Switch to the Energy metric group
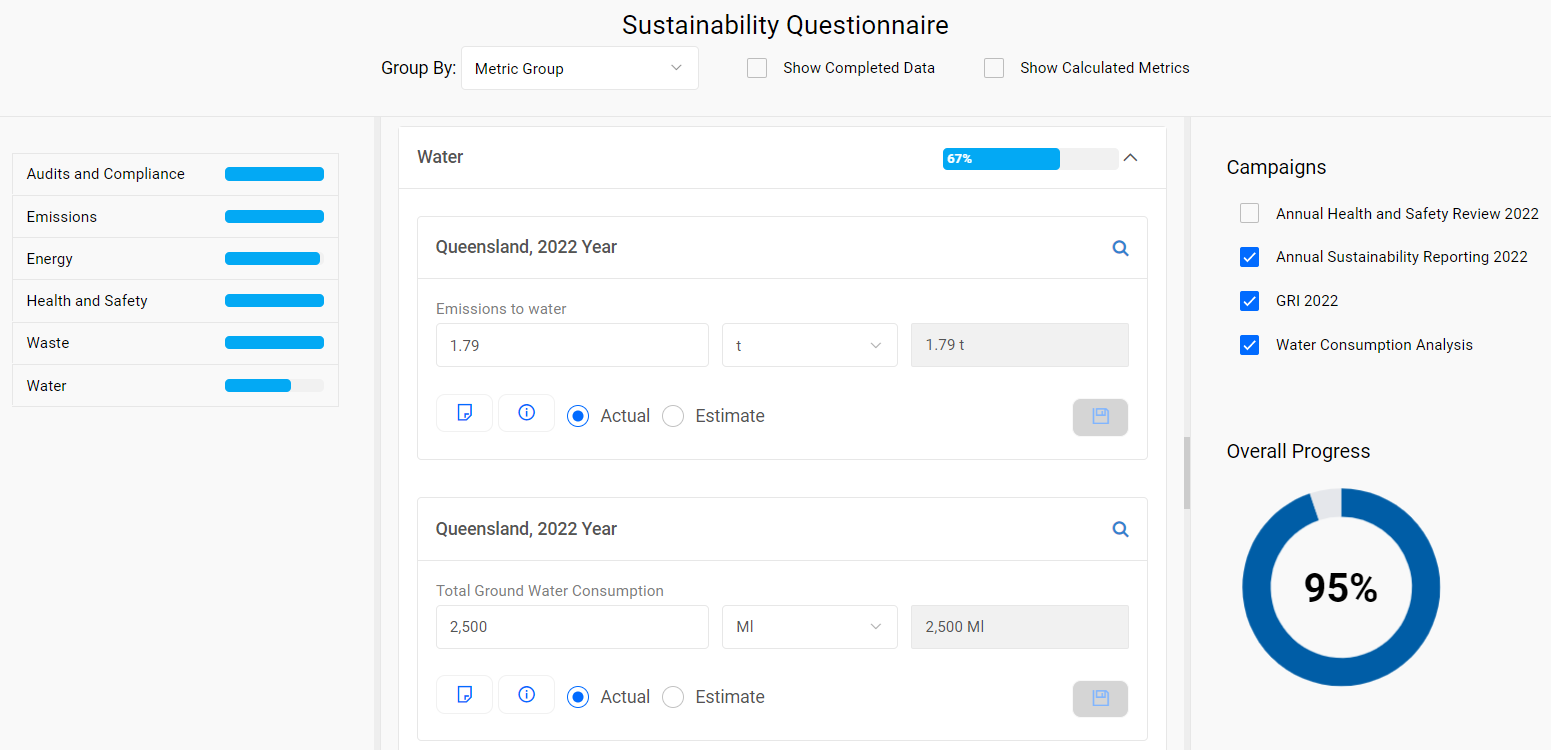The image size is (1551, 750). [x=175, y=258]
